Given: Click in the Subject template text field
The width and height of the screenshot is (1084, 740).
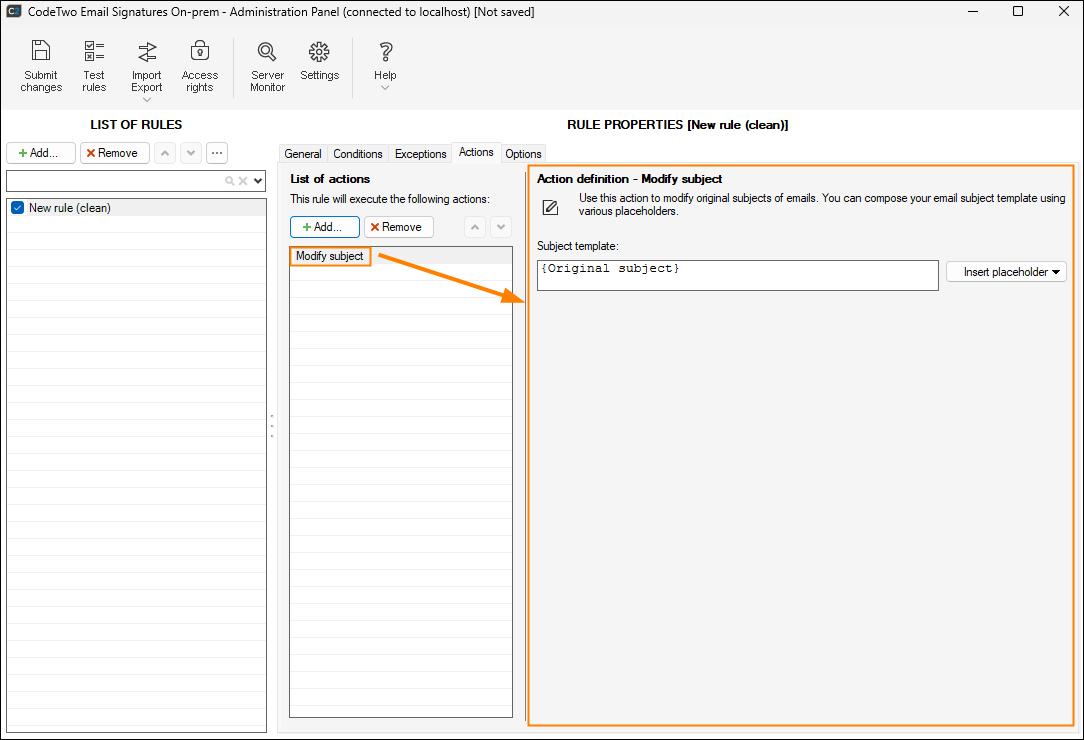Looking at the screenshot, I should pos(737,275).
